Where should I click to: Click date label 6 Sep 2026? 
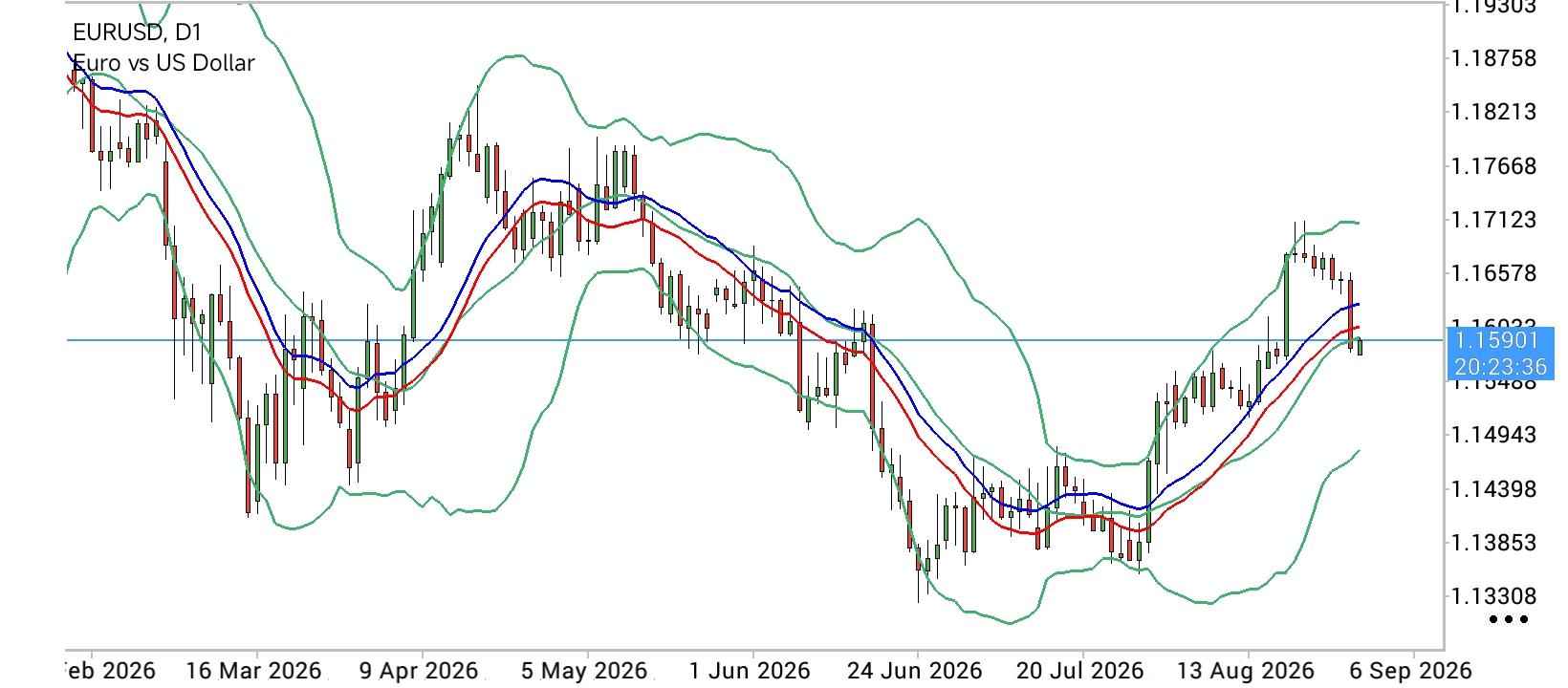(x=1410, y=671)
